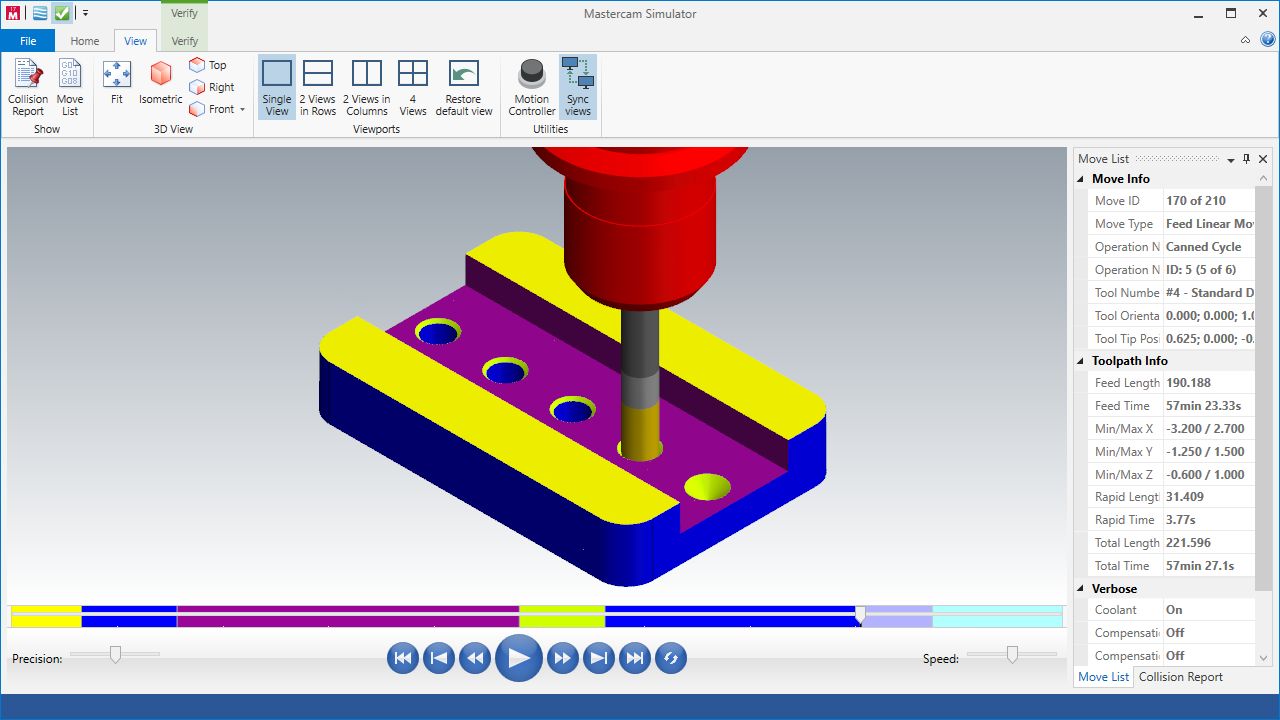This screenshot has width=1280, height=720.
Task: Jump to the end of simulation
Action: coord(635,658)
